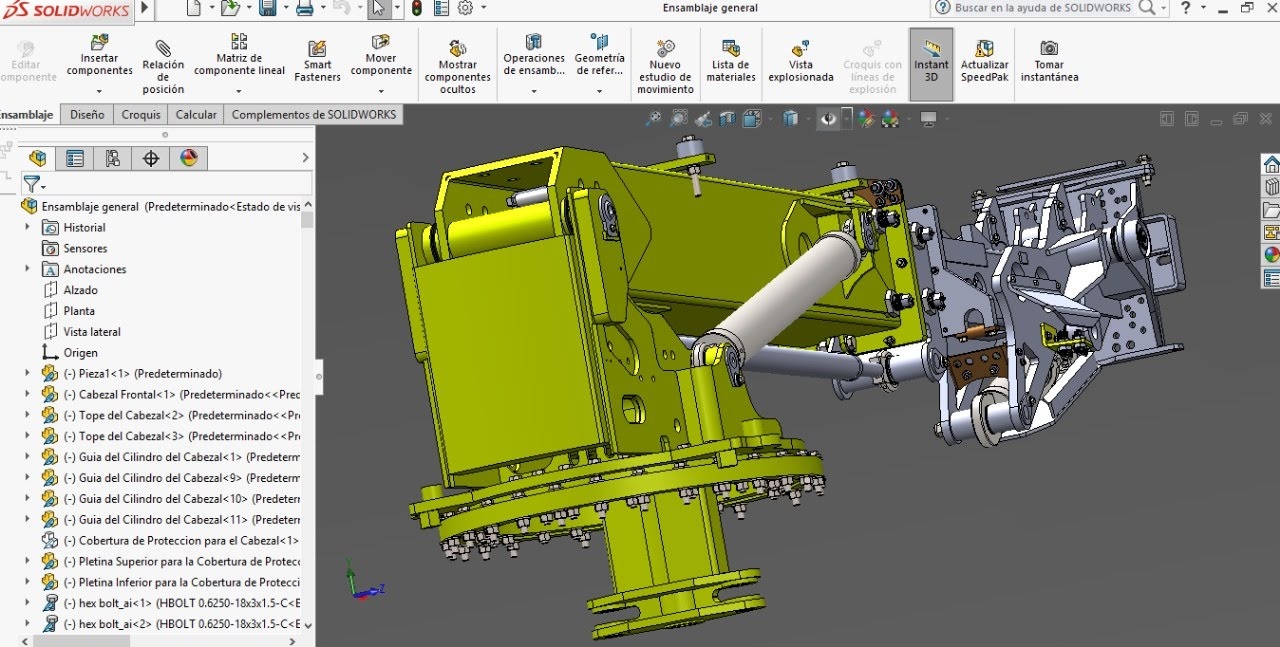
Task: Click Zoom to area magnifier icon
Action: pyautogui.click(x=679, y=119)
